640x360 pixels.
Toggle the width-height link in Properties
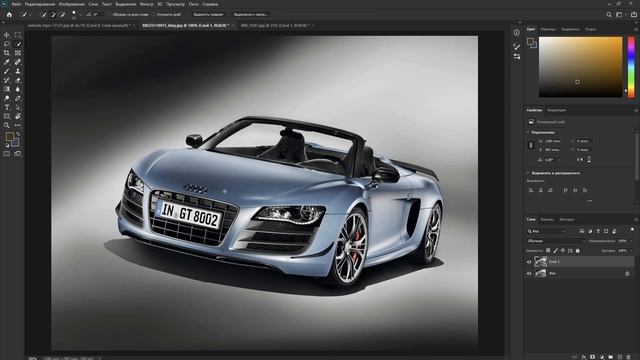coord(531,145)
